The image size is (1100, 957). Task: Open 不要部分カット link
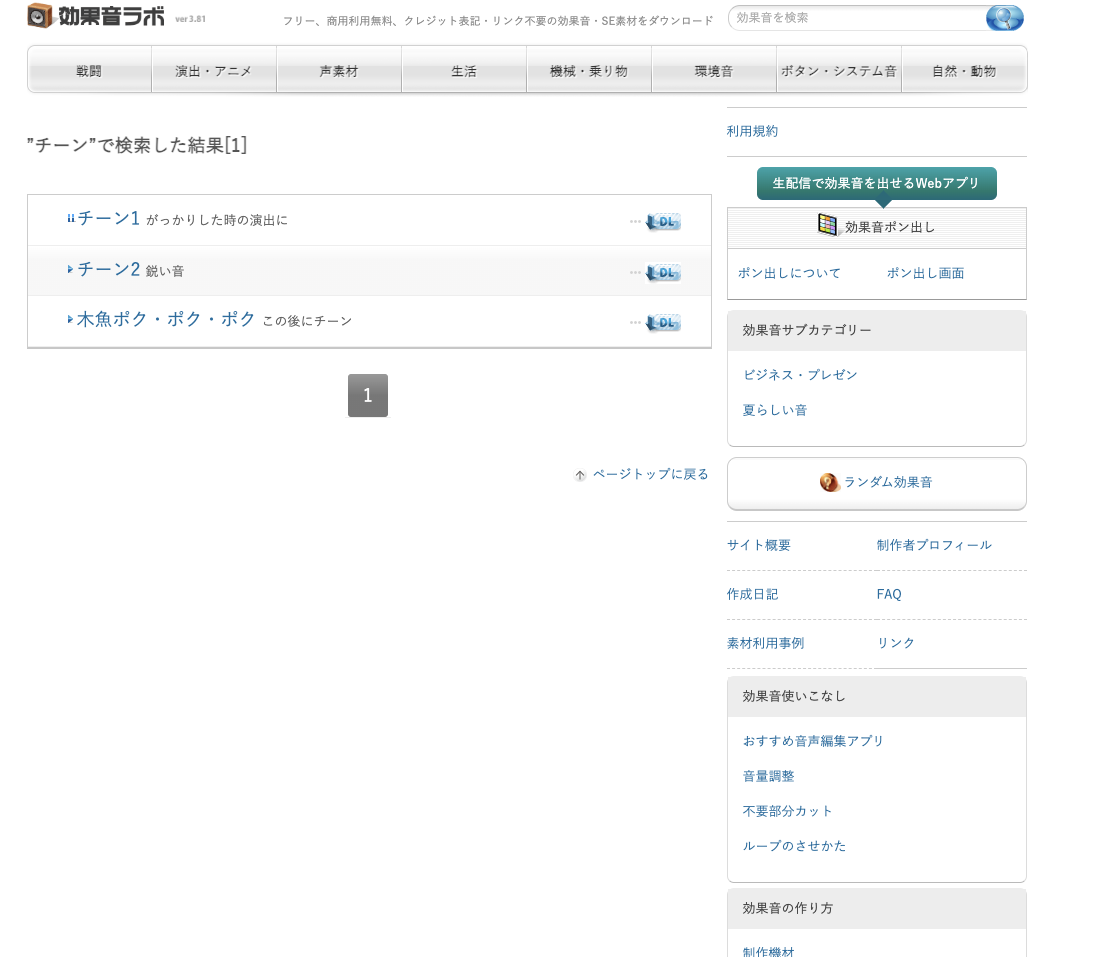pos(787,811)
